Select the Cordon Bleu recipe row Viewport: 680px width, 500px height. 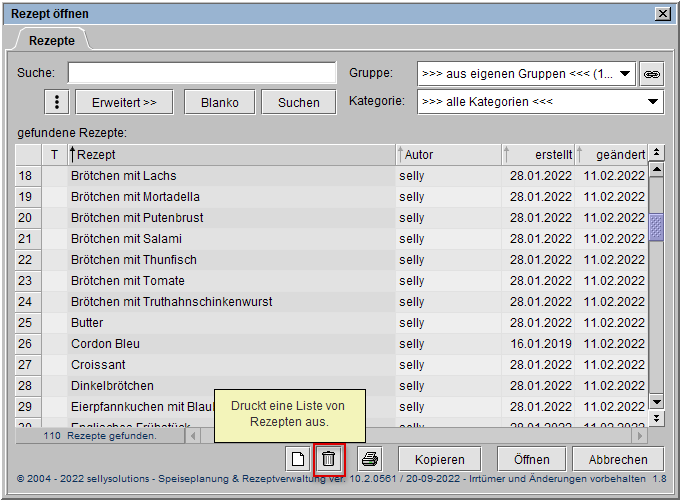coord(230,344)
